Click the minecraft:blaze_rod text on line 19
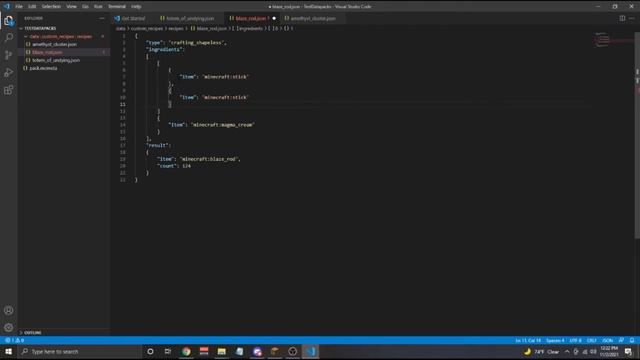Screen dimensions: 640x360 (209, 159)
